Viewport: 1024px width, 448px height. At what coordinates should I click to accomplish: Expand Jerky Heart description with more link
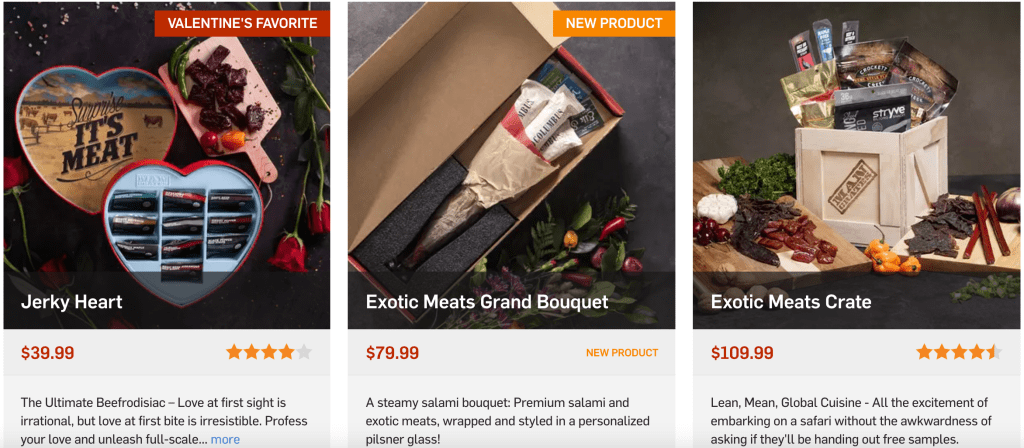click(x=225, y=439)
